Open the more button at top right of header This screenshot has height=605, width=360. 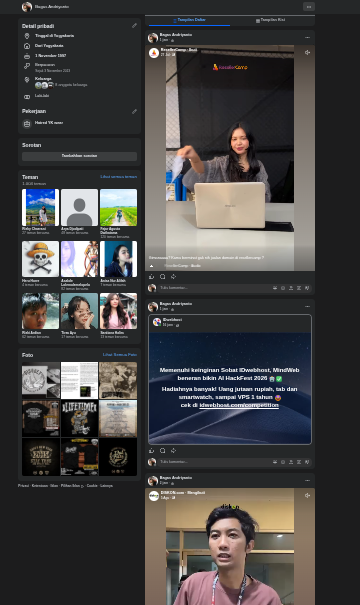[309, 7]
